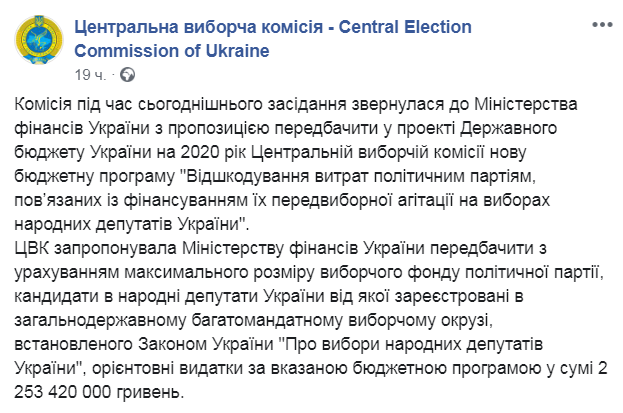The image size is (623, 413).
Task: Click the globe public-audience icon
Action: pos(129,76)
